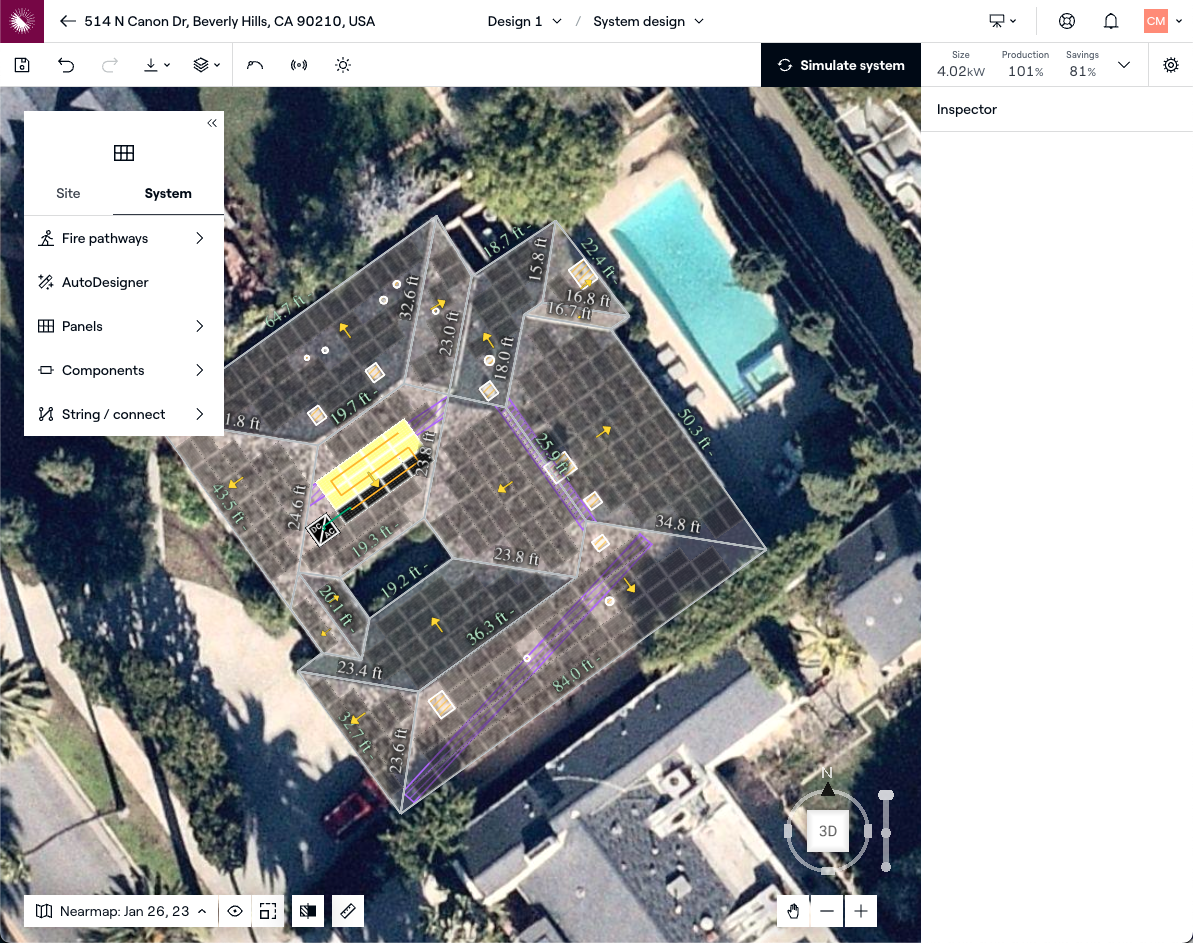The width and height of the screenshot is (1193, 943).
Task: Expand the Design 1 dropdown
Action: point(525,21)
